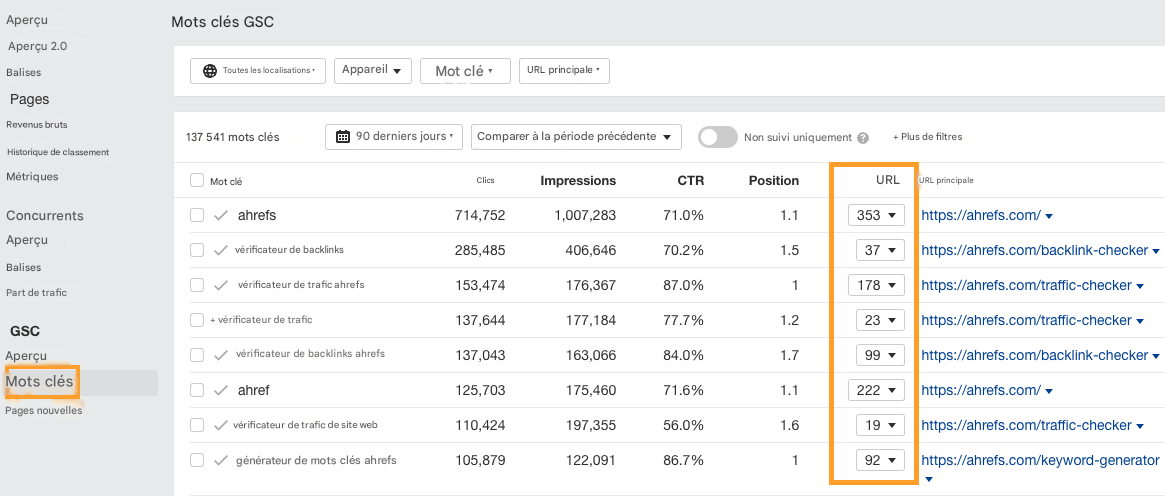Click the help icon next to Non suivi uniquement
This screenshot has height=496, width=1165.
point(863,137)
